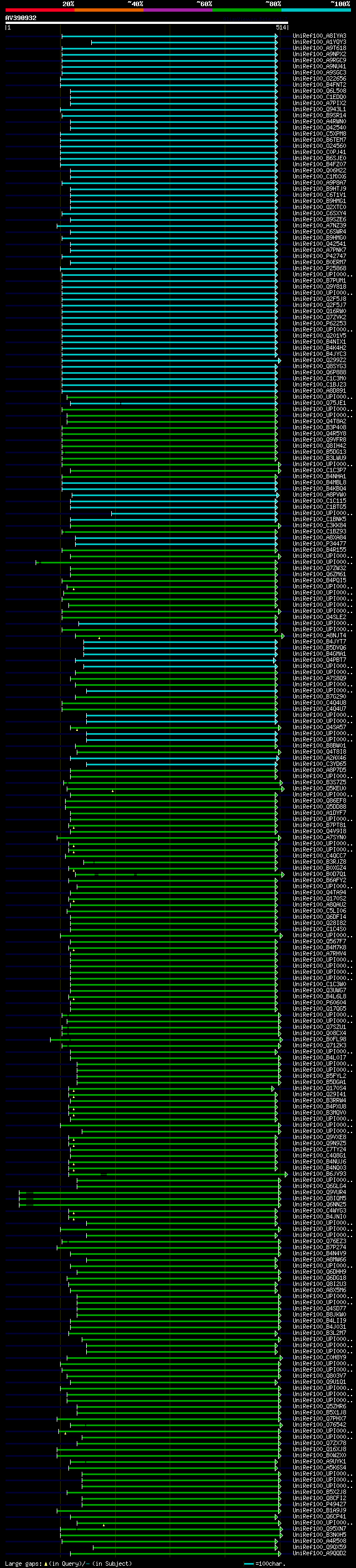Image resolution: width=356 pixels, height=1568 pixels.
Task: Select hit label UniRef100_Q06H22
Action: tap(319, 170)
